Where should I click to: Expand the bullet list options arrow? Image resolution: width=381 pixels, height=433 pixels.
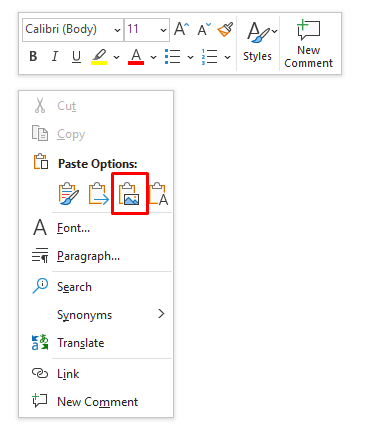[190, 57]
